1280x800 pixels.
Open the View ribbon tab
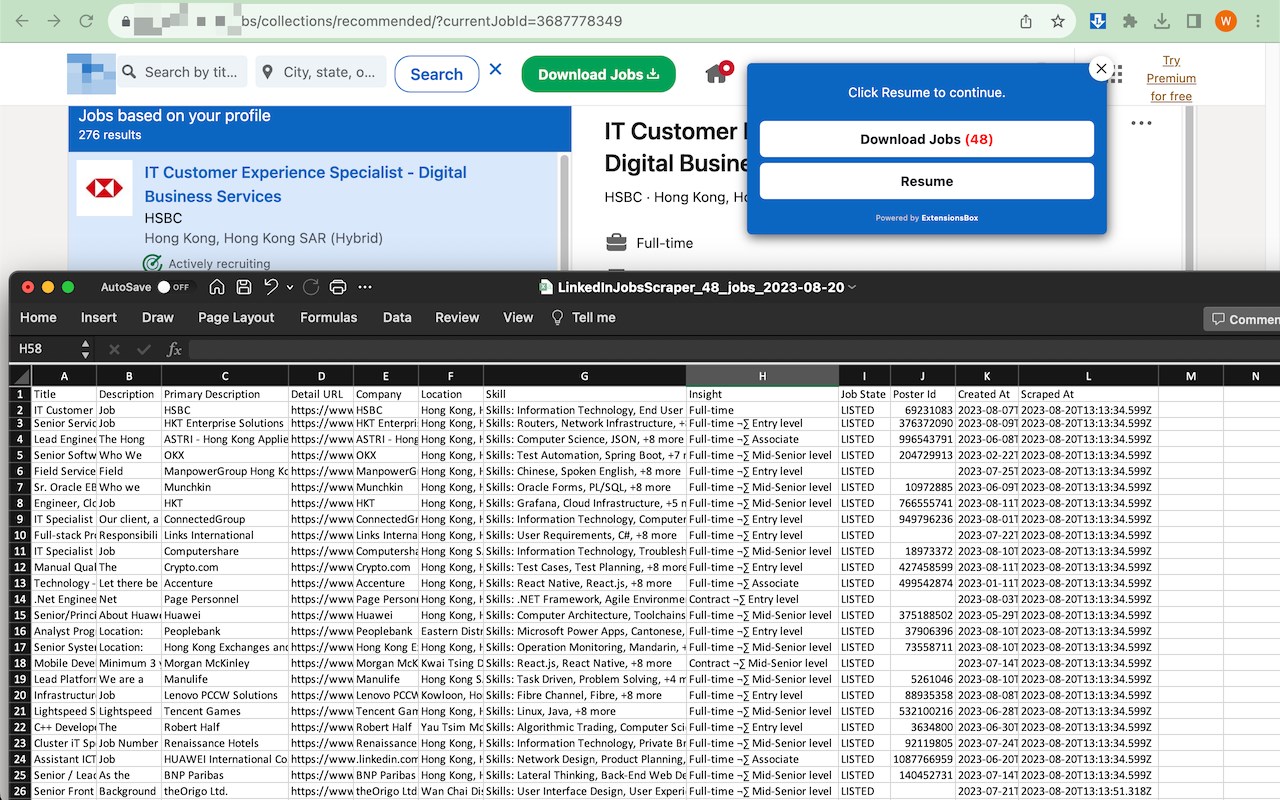tap(518, 317)
